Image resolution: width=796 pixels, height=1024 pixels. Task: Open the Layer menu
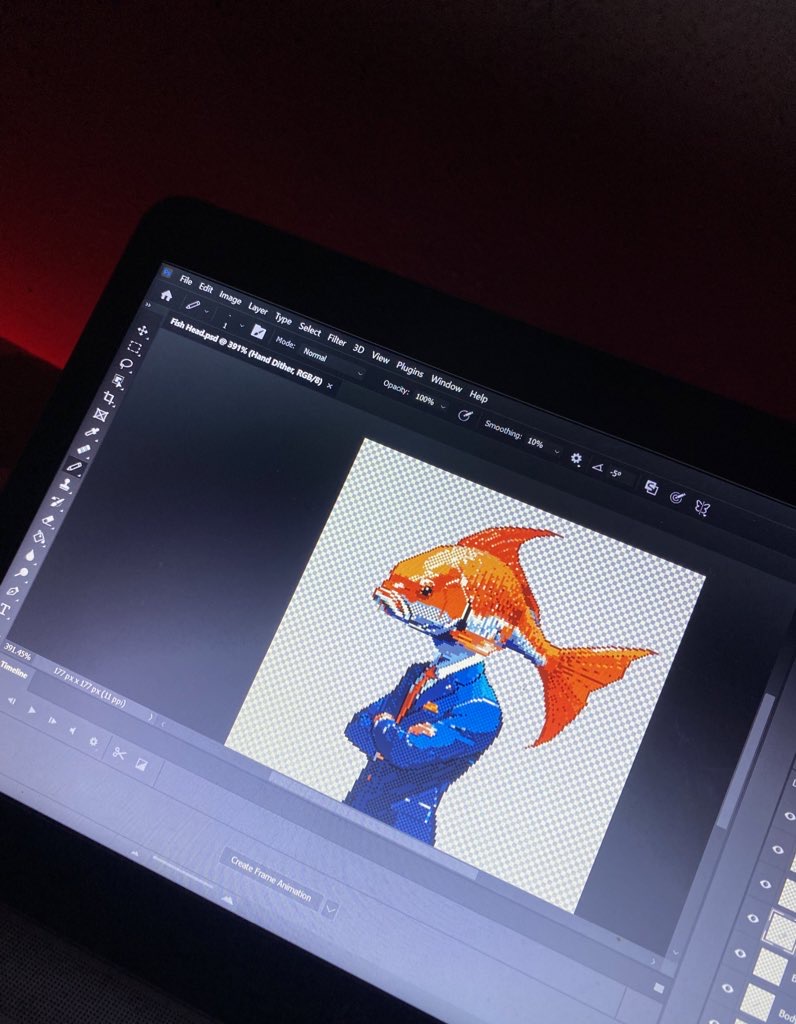(258, 308)
